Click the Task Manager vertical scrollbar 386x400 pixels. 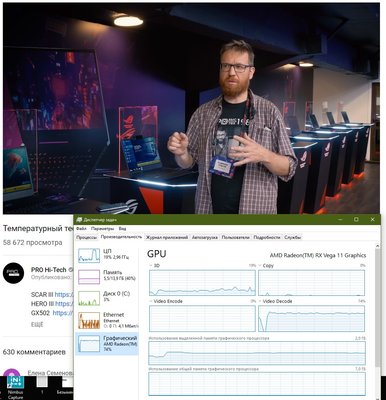point(377,320)
